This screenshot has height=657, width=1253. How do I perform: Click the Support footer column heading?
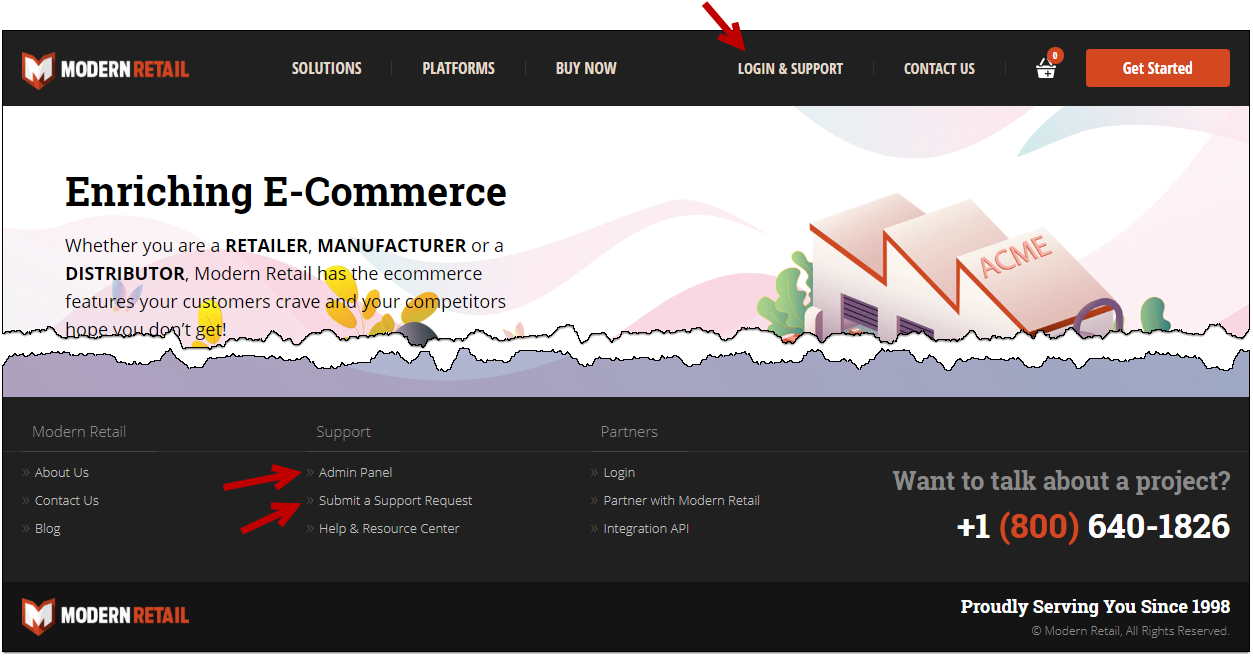coord(344,432)
